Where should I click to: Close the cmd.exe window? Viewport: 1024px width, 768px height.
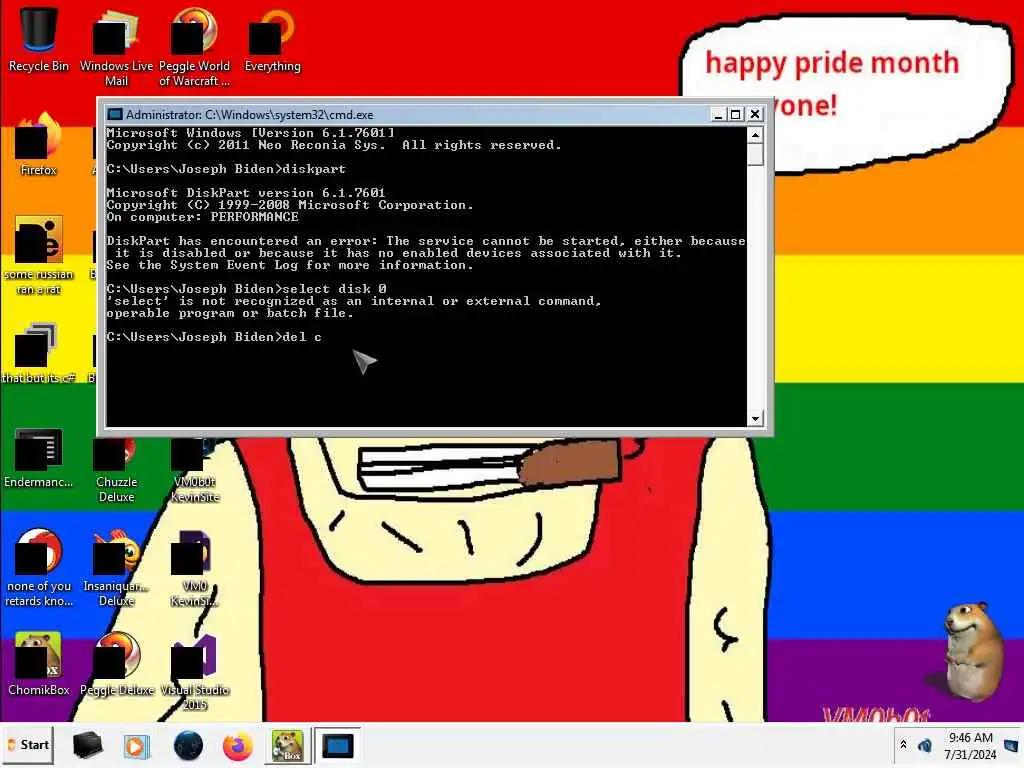point(755,114)
